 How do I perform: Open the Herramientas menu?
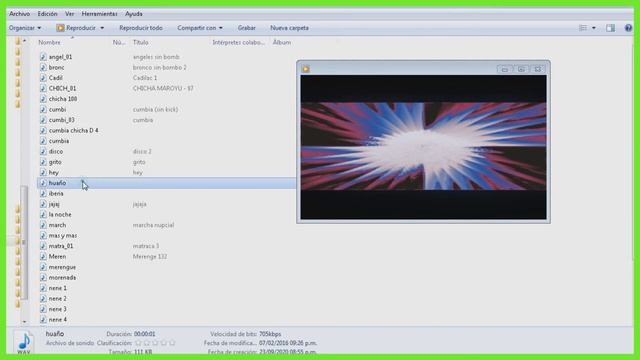[x=99, y=13]
